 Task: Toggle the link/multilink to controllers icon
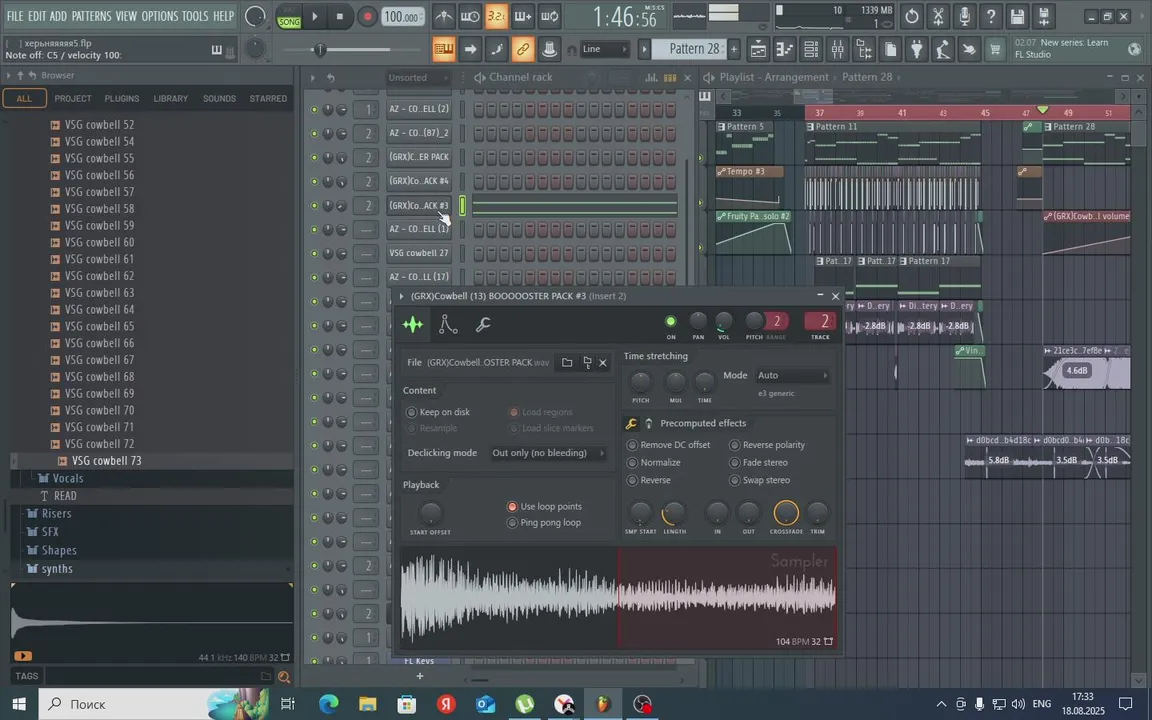(x=522, y=49)
